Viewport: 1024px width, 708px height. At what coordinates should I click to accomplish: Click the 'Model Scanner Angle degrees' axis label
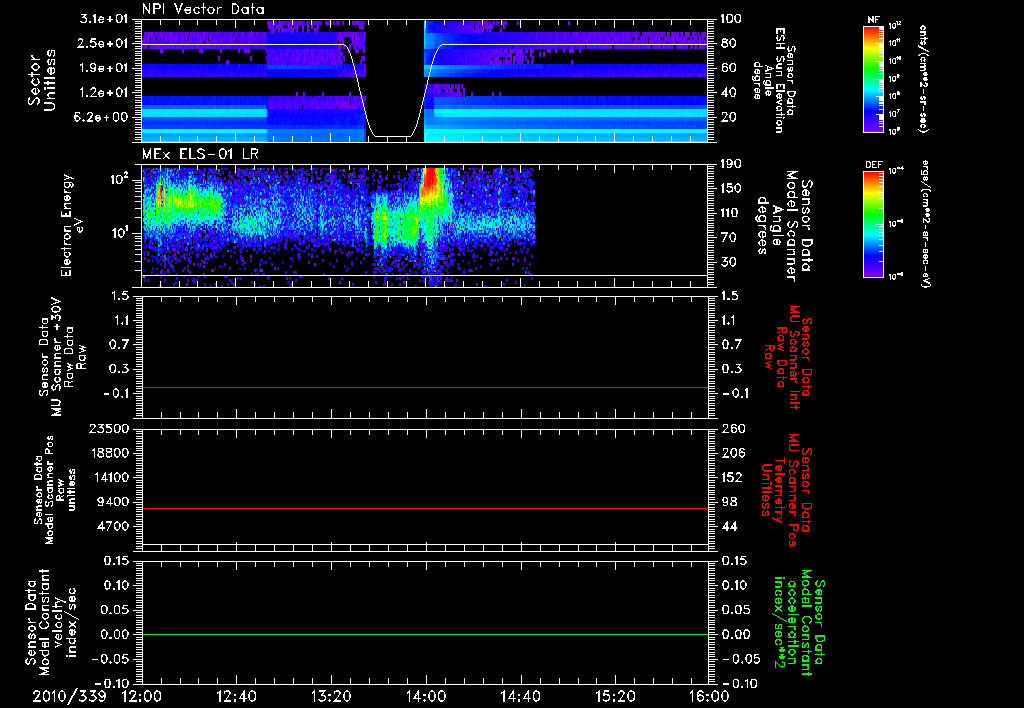coord(784,225)
